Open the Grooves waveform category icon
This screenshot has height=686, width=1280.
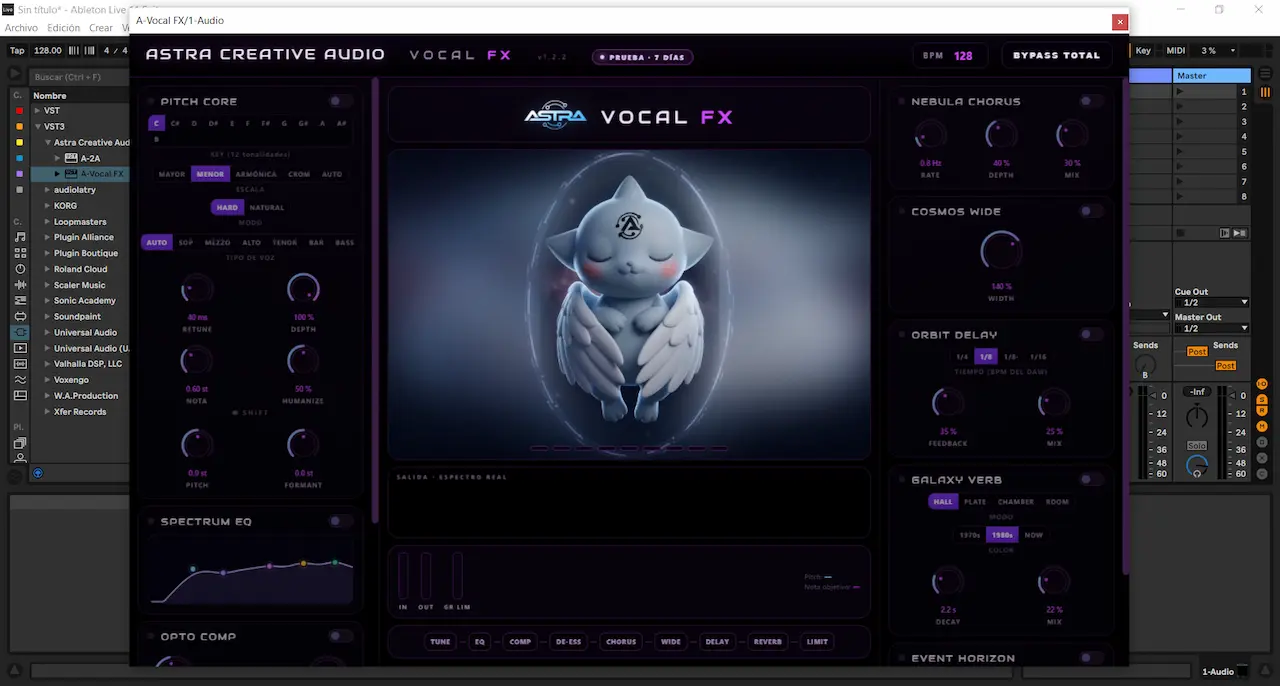pyautogui.click(x=20, y=380)
